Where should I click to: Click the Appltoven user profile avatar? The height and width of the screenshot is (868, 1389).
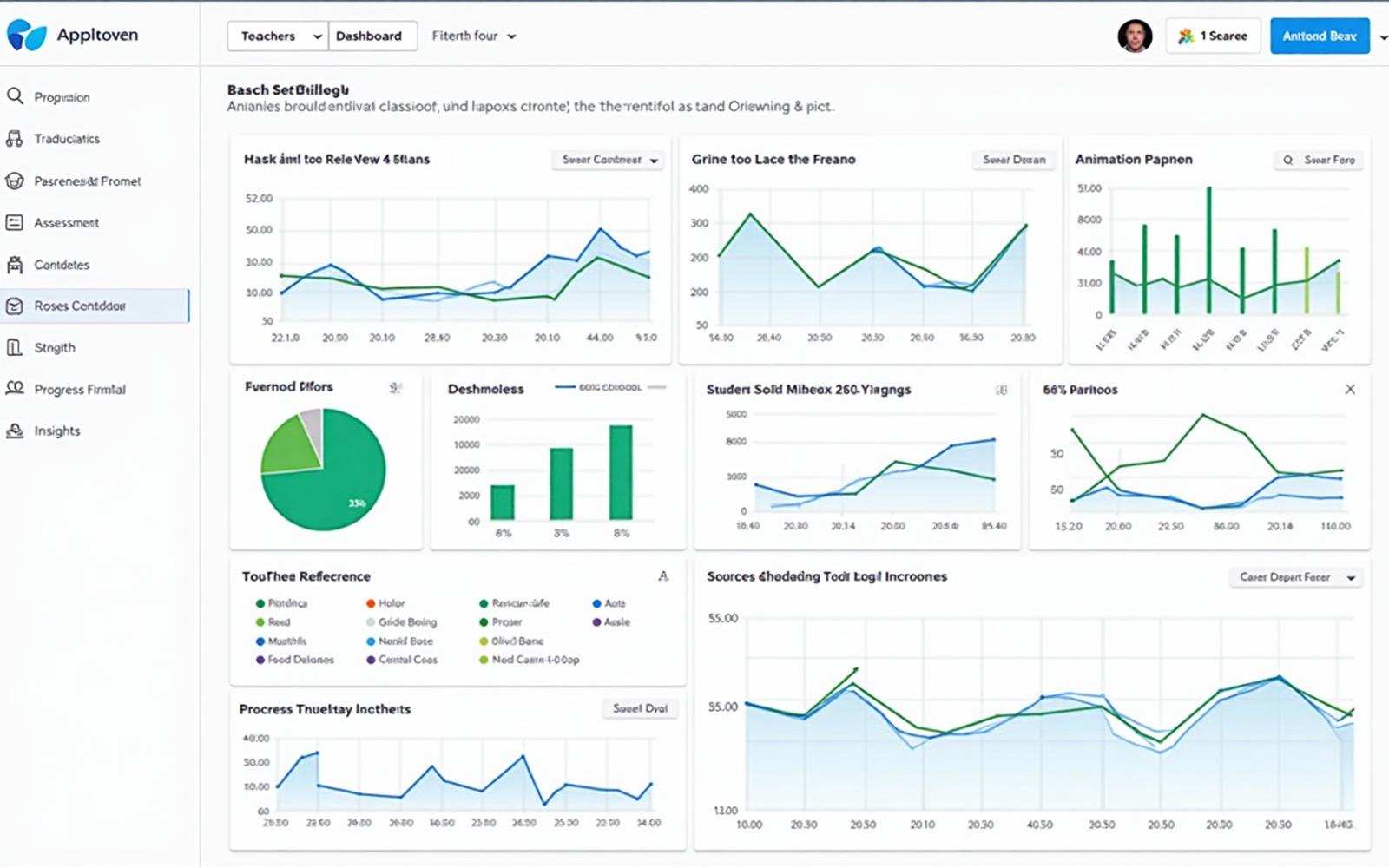click(1136, 36)
